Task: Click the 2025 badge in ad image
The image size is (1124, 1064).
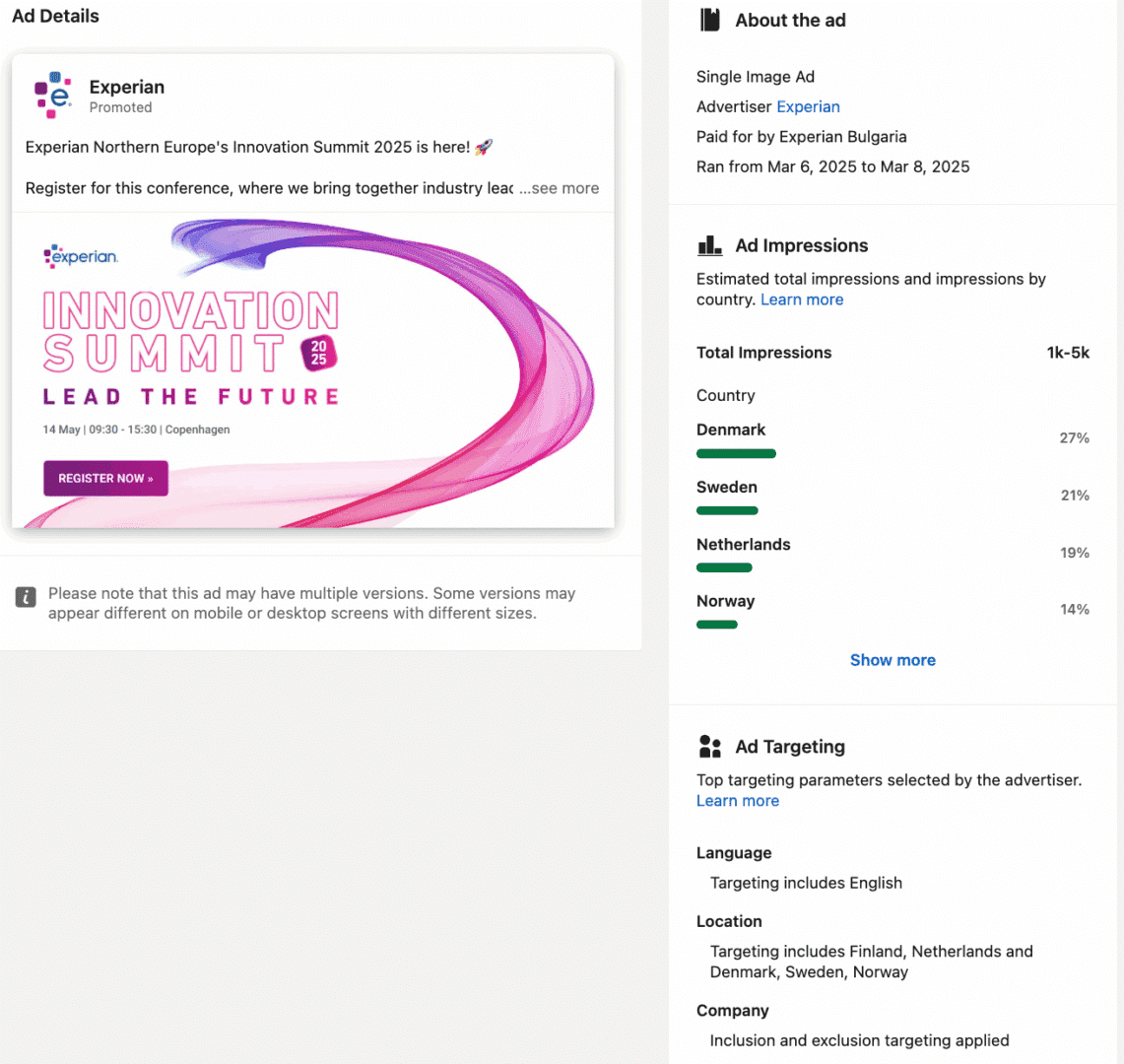Action: point(319,353)
